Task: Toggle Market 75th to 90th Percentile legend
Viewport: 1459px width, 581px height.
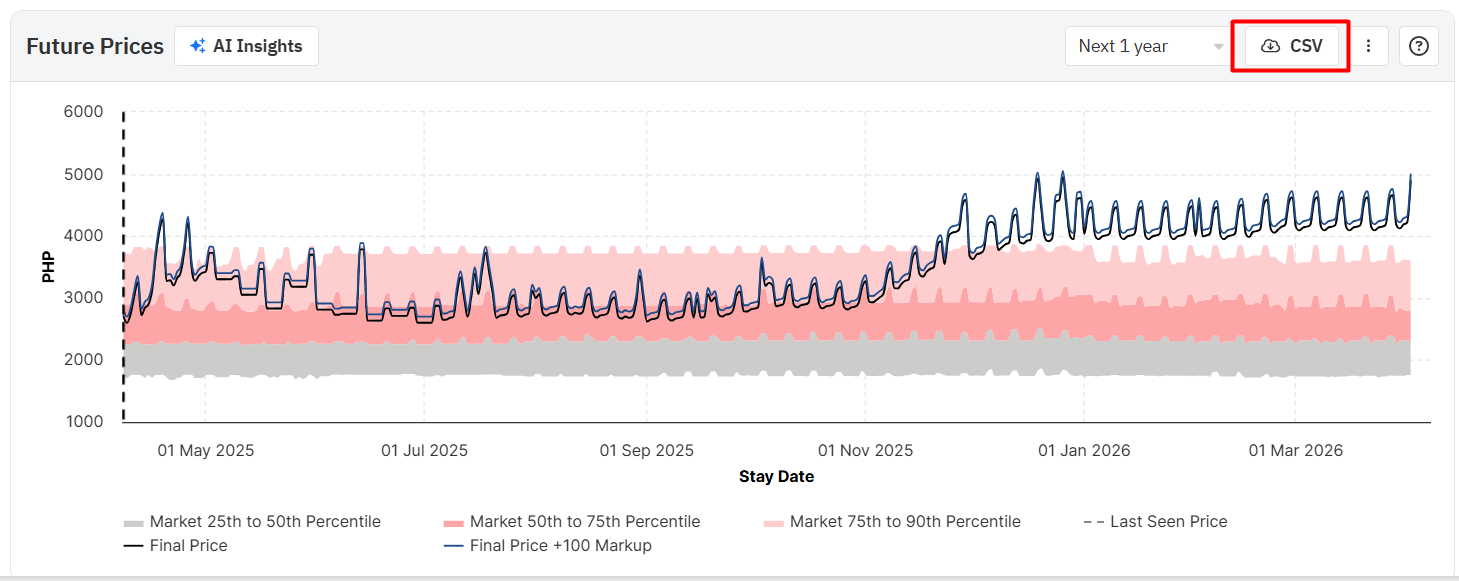Action: pos(904,521)
